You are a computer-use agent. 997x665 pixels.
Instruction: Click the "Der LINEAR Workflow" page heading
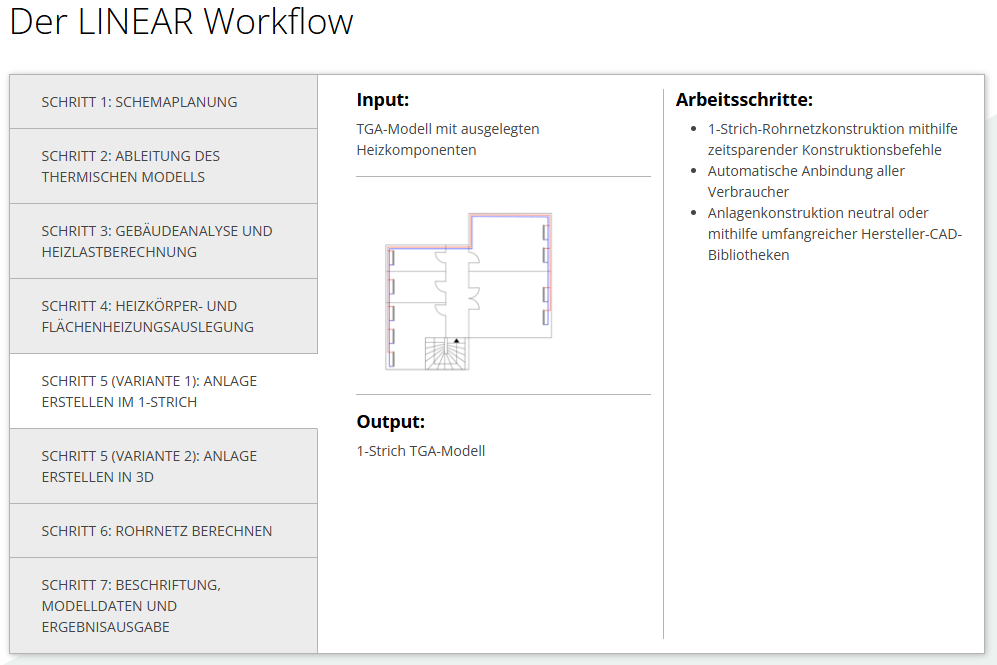[181, 22]
